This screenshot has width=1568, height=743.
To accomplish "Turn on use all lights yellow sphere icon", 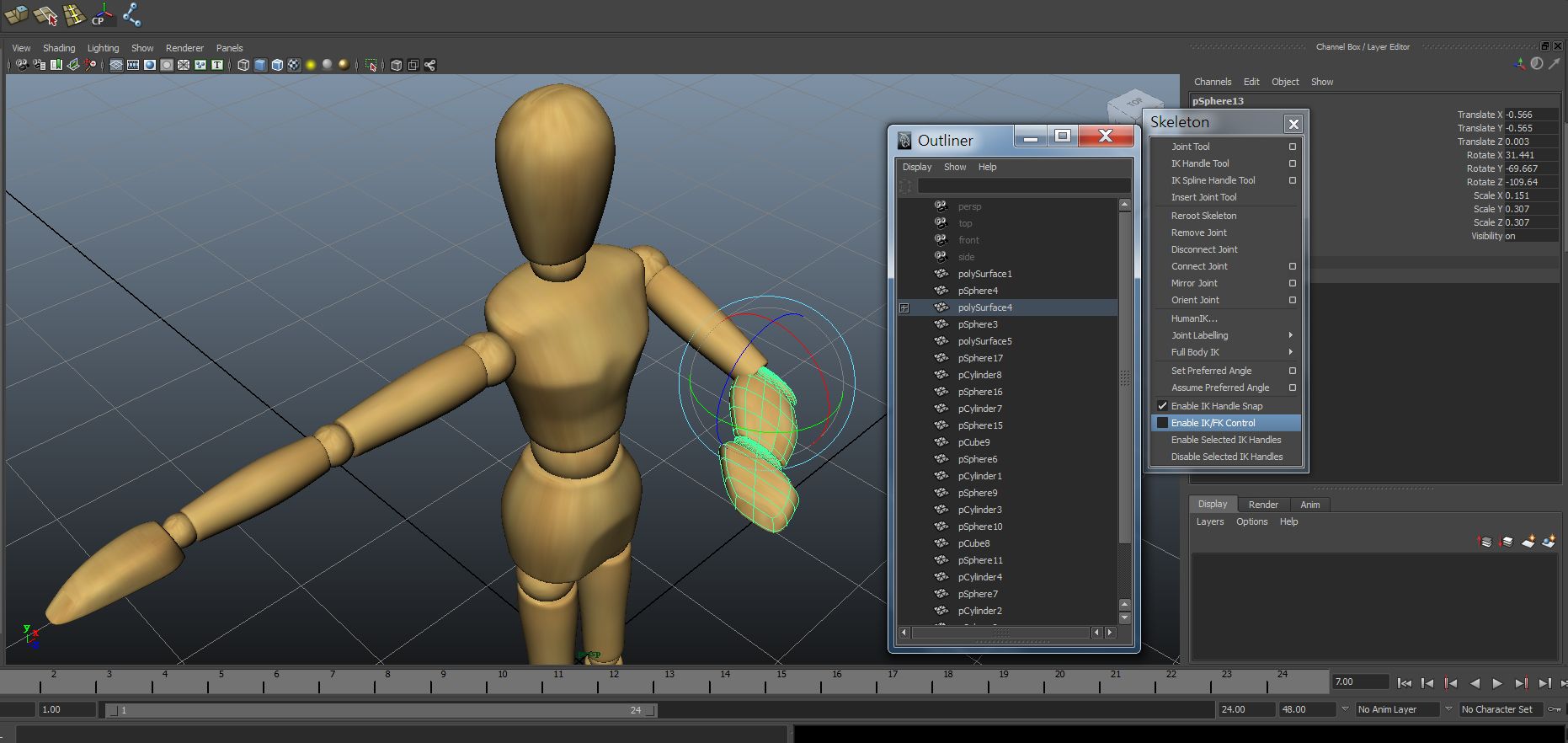I will 311,65.
